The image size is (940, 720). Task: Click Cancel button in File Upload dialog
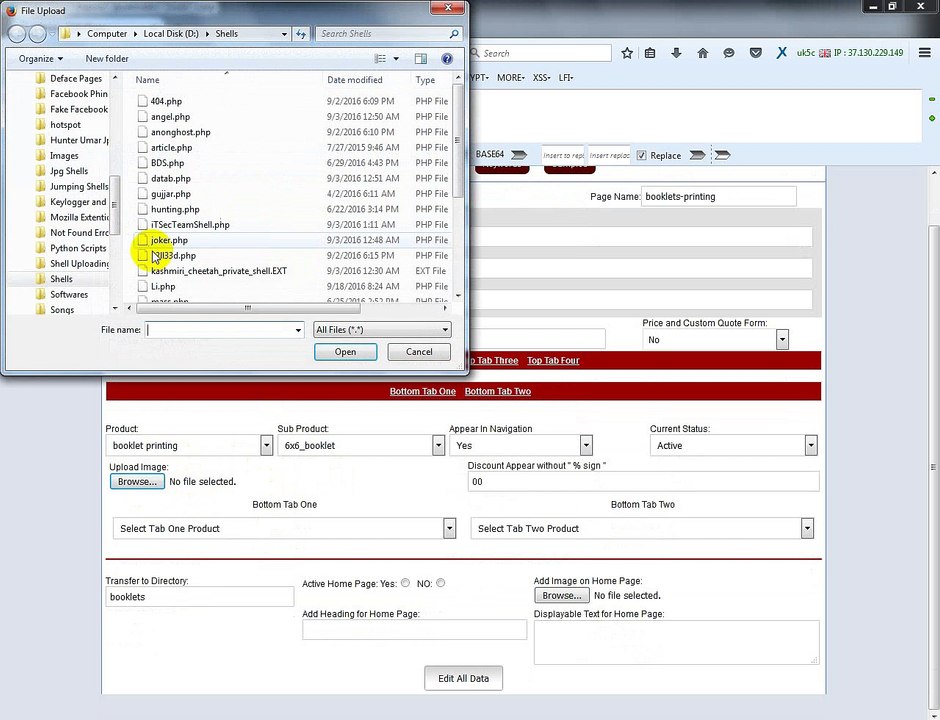point(419,352)
